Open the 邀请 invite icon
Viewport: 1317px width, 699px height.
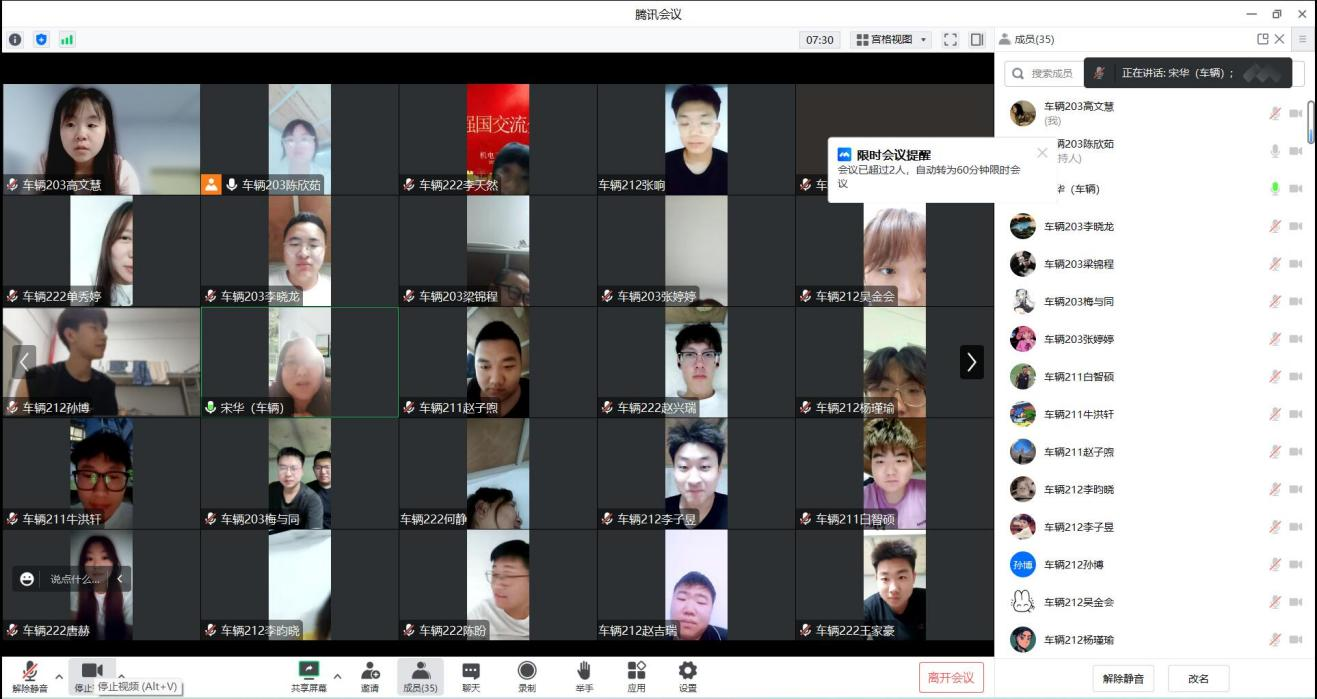click(x=370, y=671)
